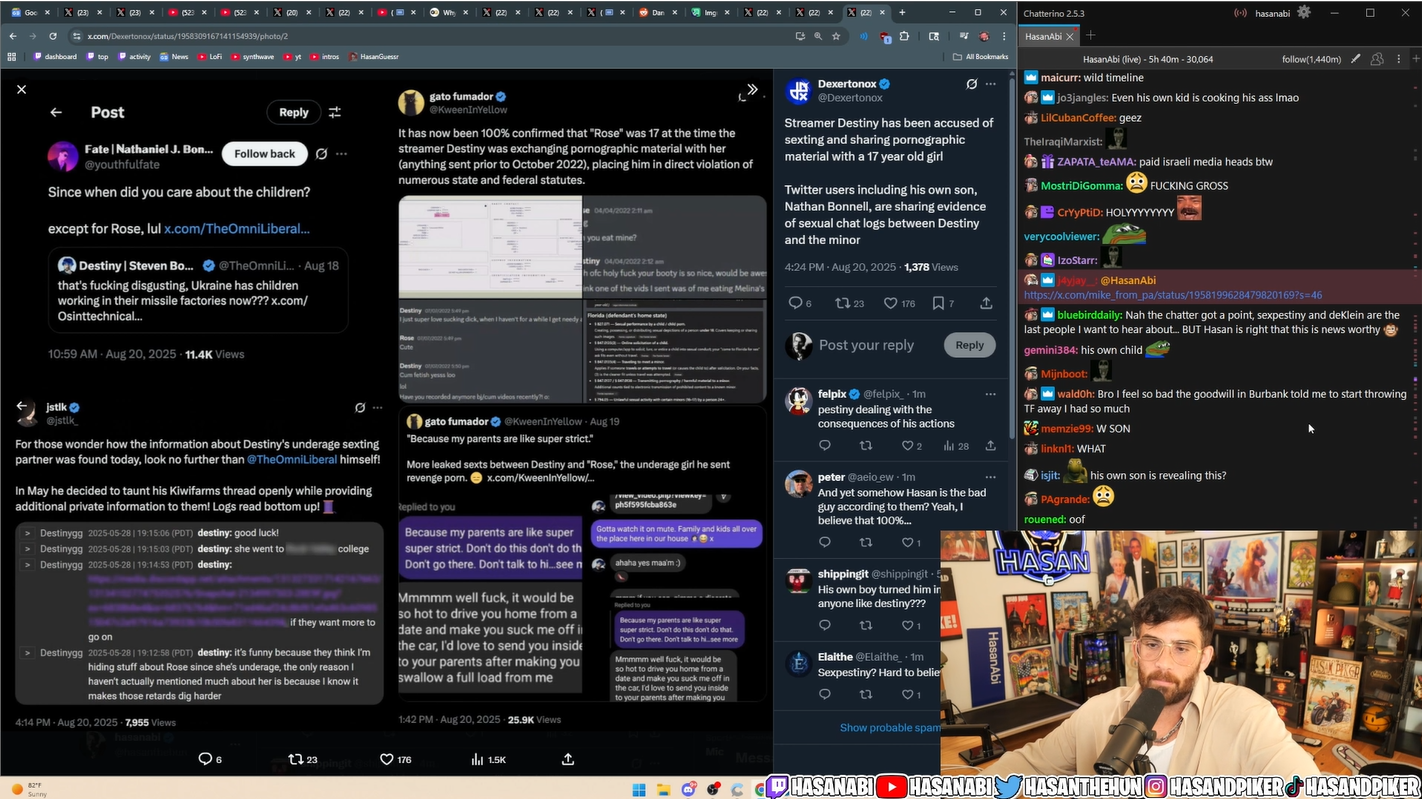Collapse sidebar with double chevron icon
Viewport: 1422px width, 799px height.
click(752, 90)
